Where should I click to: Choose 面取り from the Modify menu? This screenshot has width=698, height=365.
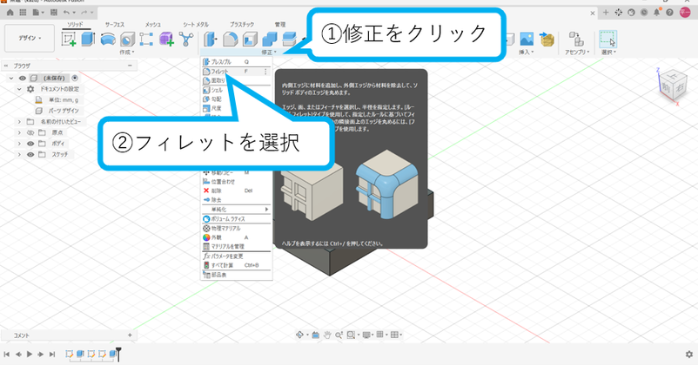click(x=236, y=81)
